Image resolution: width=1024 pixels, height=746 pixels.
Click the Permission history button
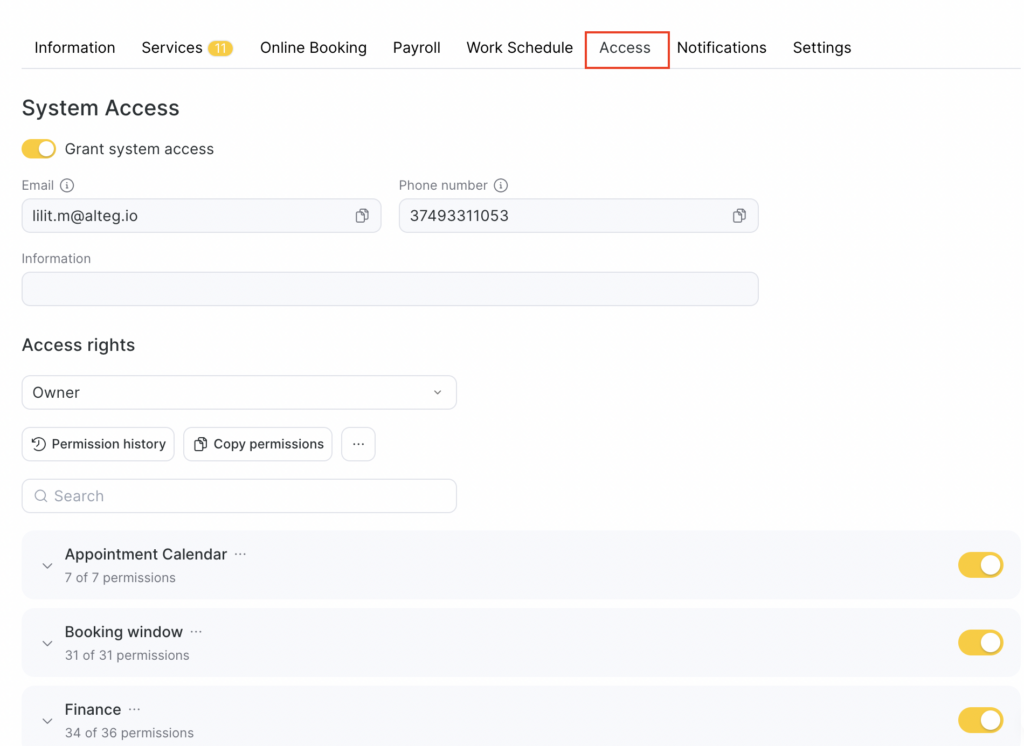pos(98,444)
